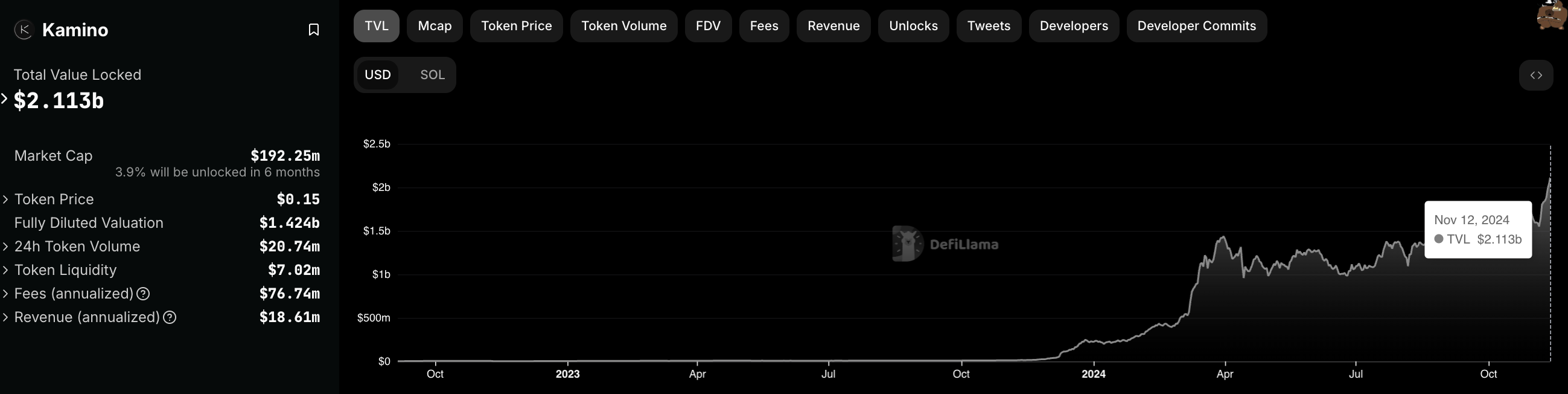Screen dimensions: 1568x394
Task: Click the Developer Commits button
Action: pyautogui.click(x=1196, y=26)
